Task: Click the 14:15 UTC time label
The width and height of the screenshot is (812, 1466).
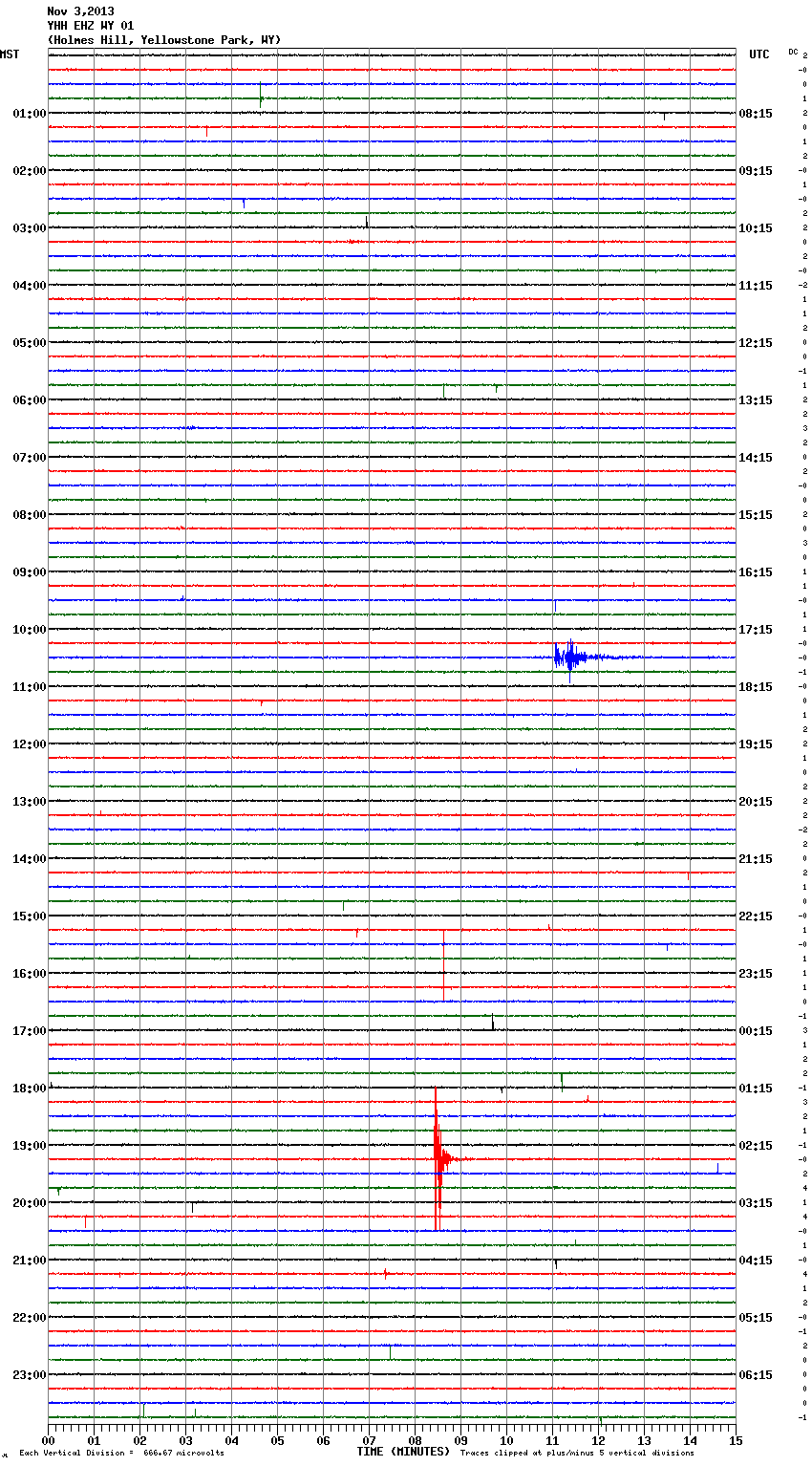Action: (756, 458)
